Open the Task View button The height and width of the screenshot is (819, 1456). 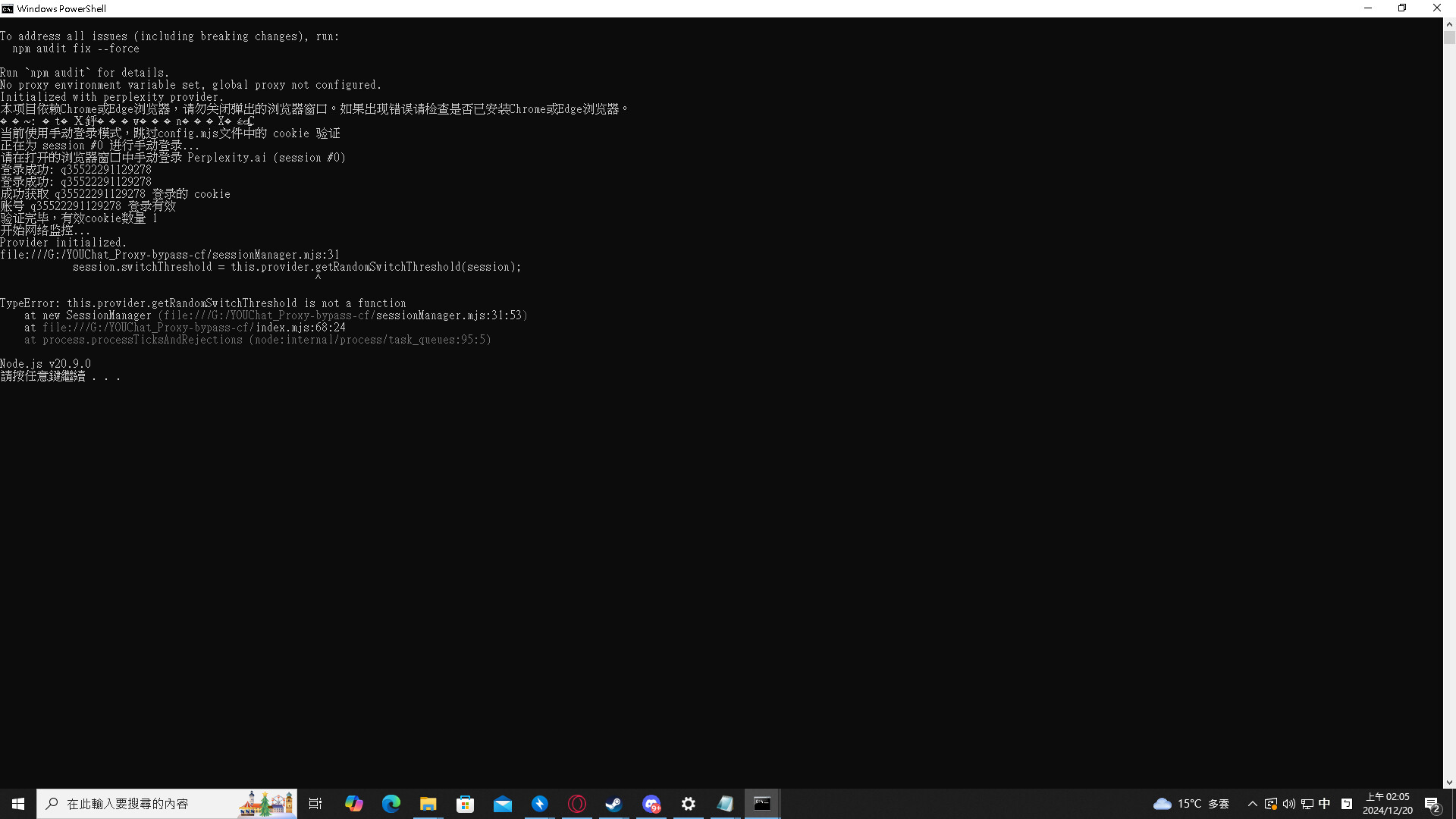coord(315,804)
